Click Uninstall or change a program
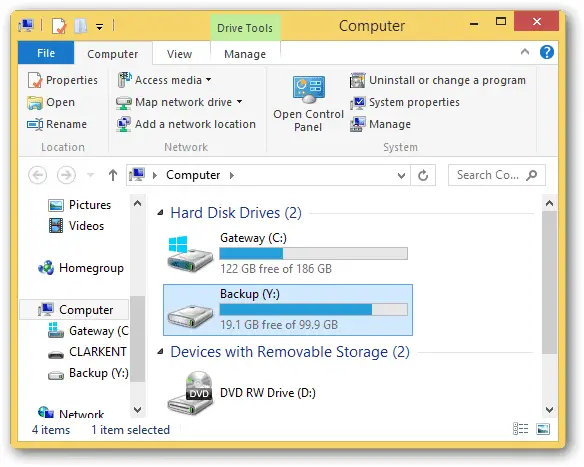 (x=438, y=80)
